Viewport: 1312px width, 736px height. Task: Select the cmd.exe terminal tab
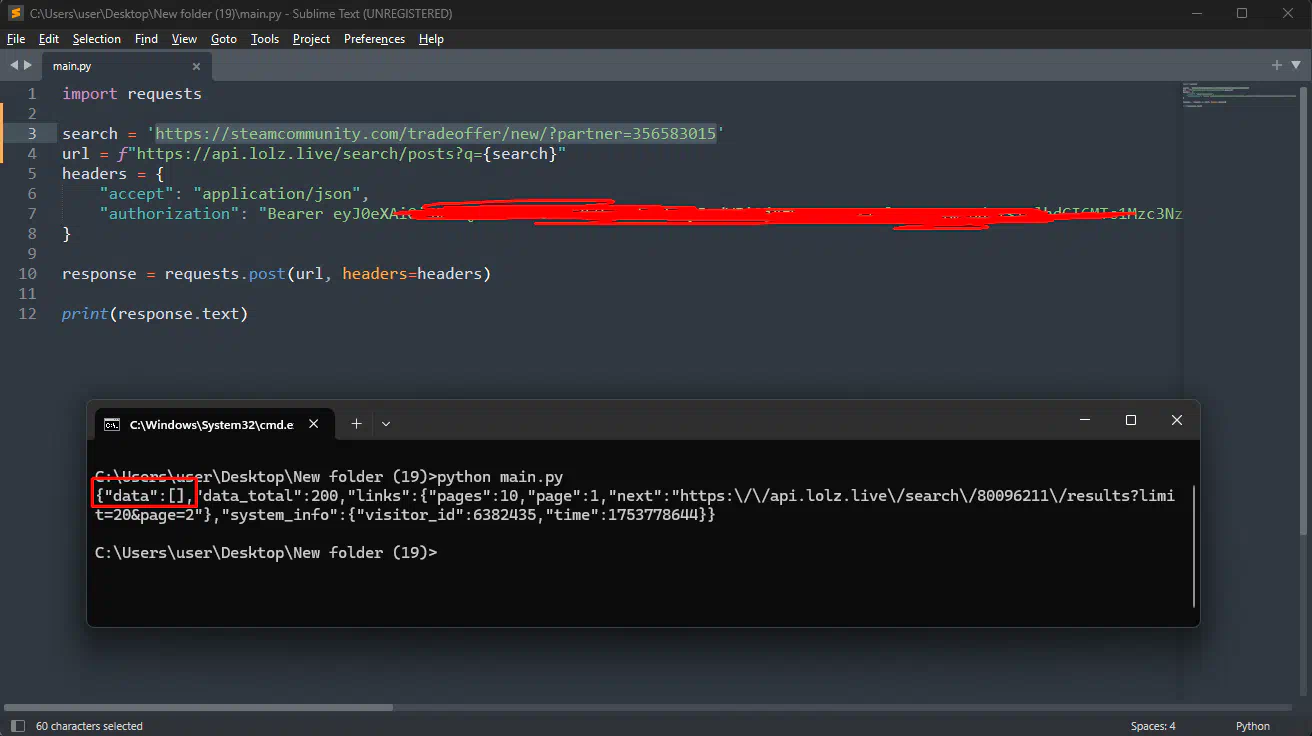[212, 424]
